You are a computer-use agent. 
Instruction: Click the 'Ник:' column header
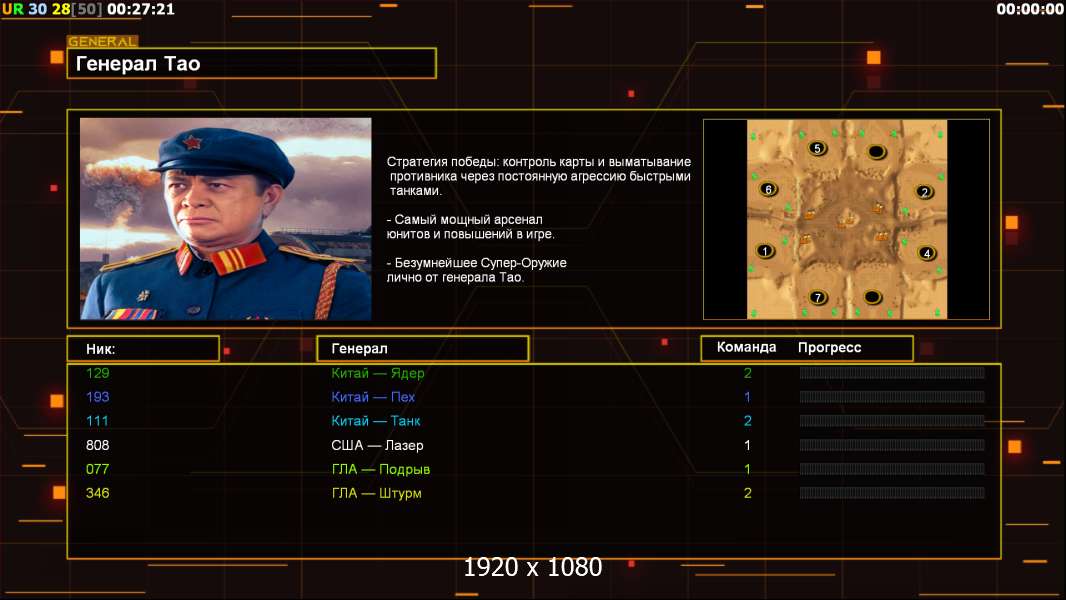[143, 349]
